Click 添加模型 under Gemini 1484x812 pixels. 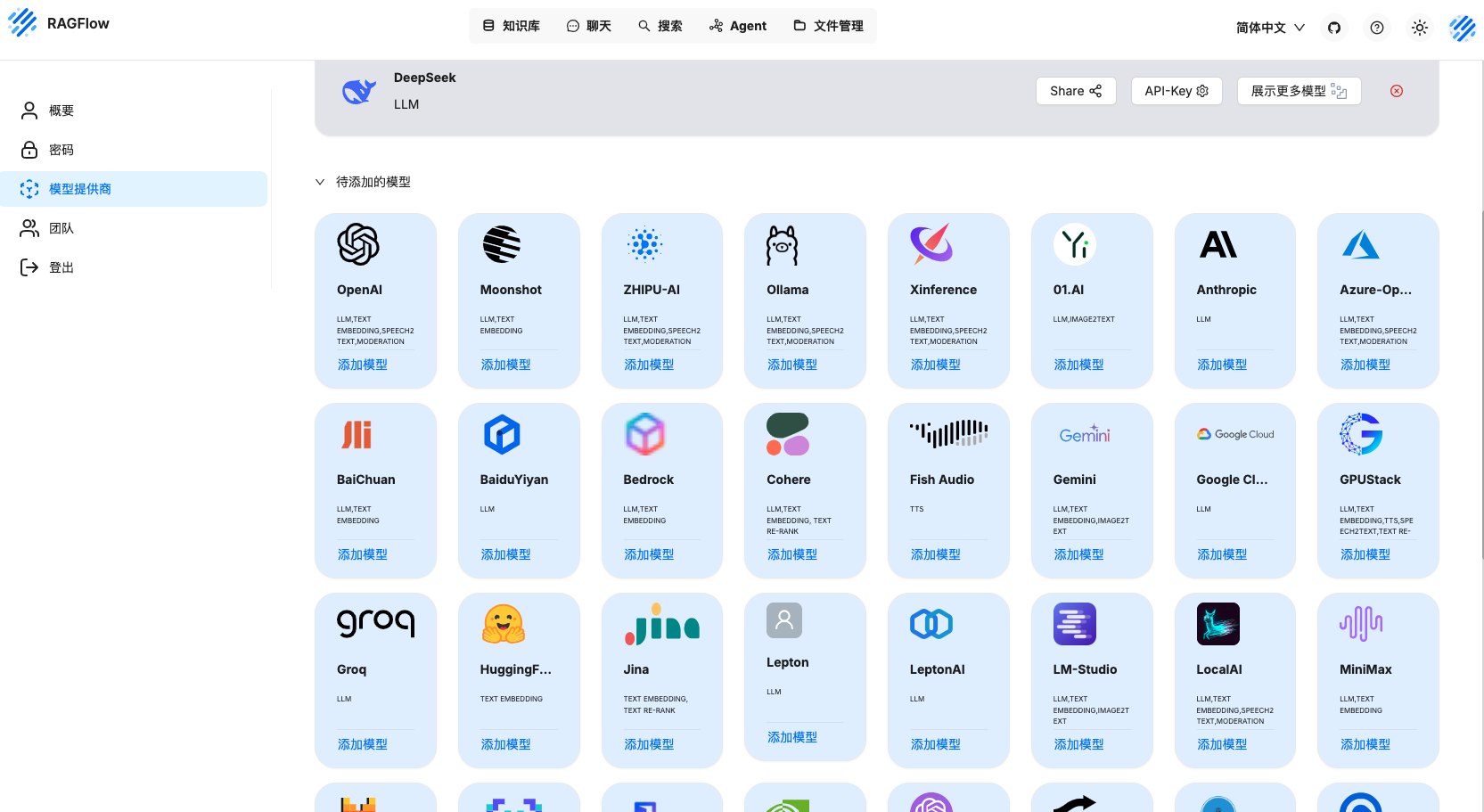(x=1079, y=554)
